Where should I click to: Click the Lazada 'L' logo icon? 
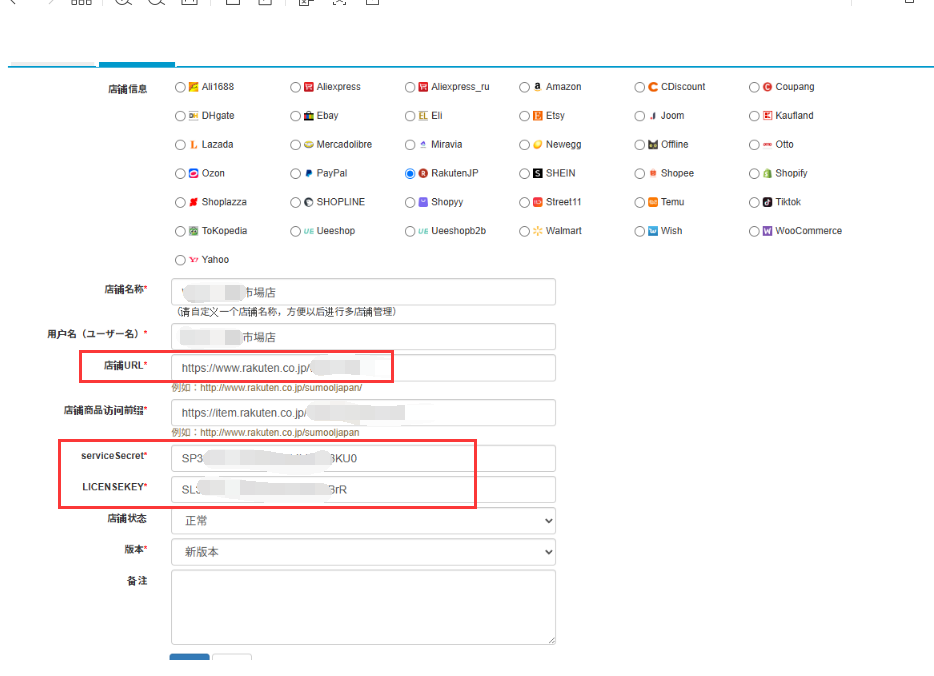point(194,145)
